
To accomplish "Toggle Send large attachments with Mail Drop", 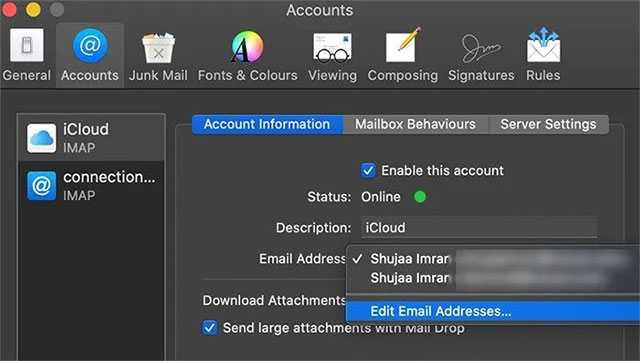I will click(210, 328).
